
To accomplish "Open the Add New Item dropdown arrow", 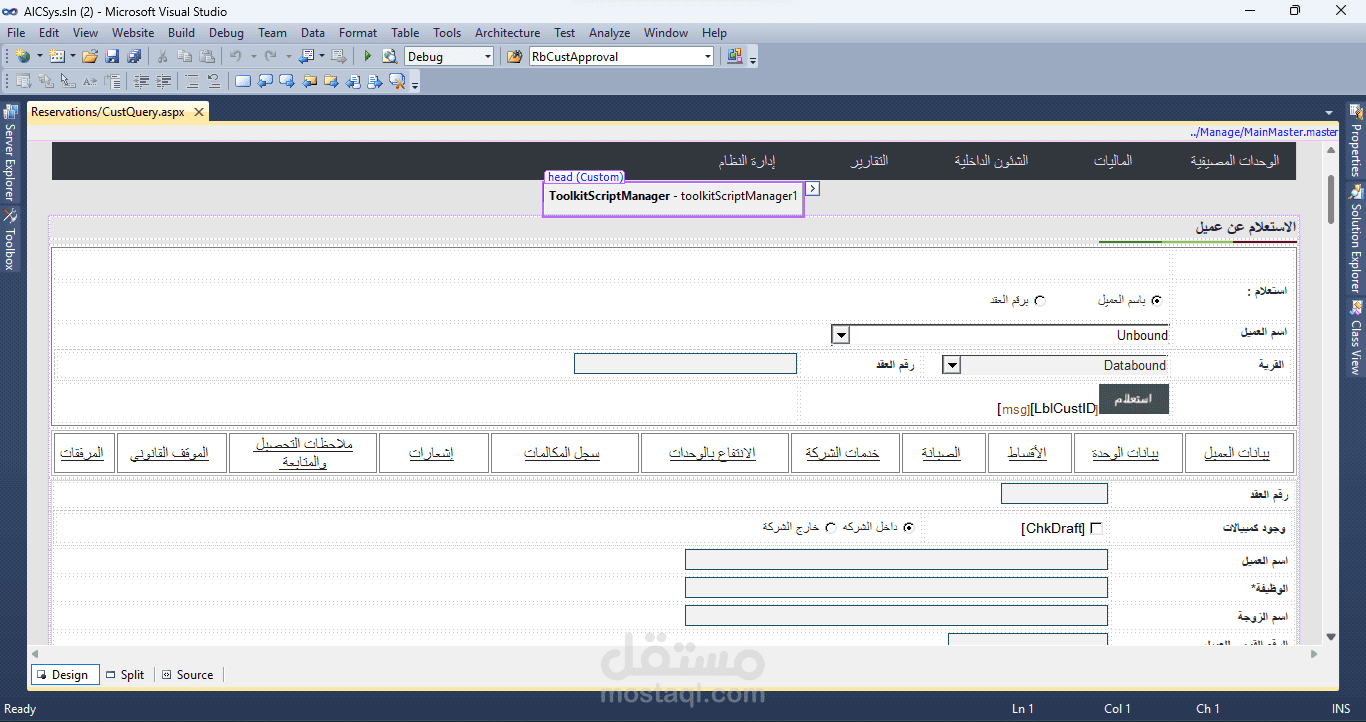I will pos(72,56).
